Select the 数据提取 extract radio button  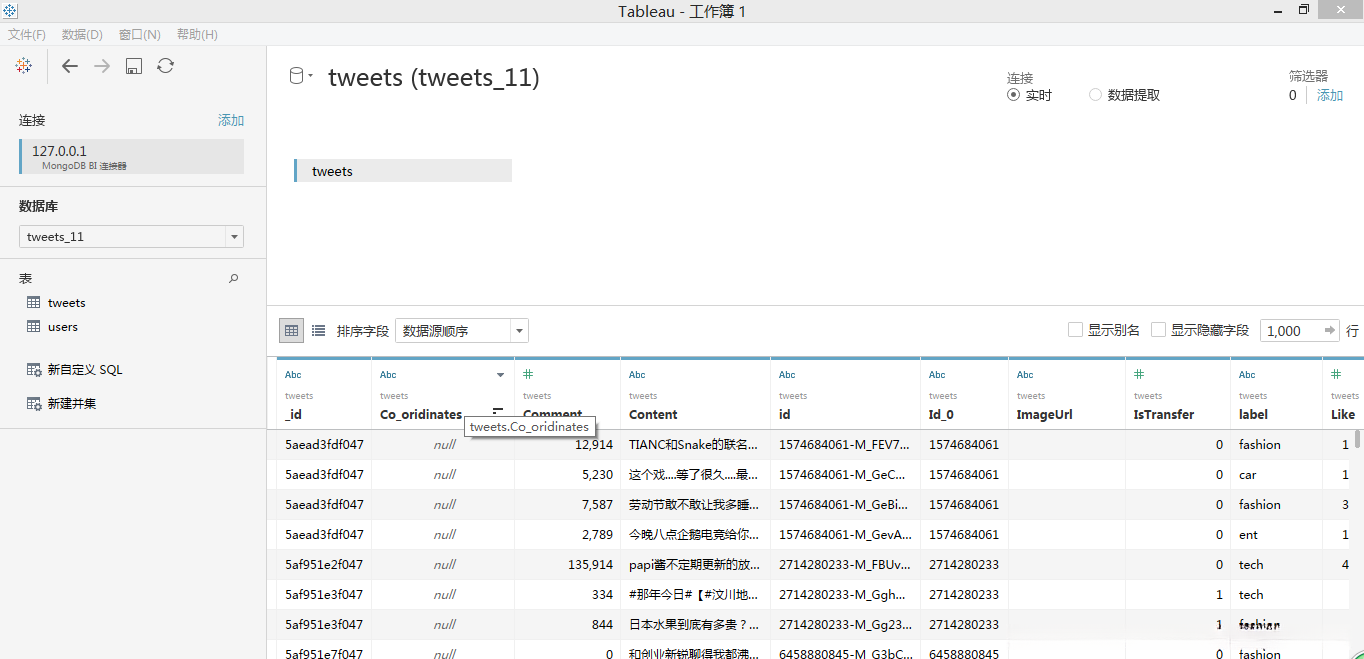(1095, 95)
